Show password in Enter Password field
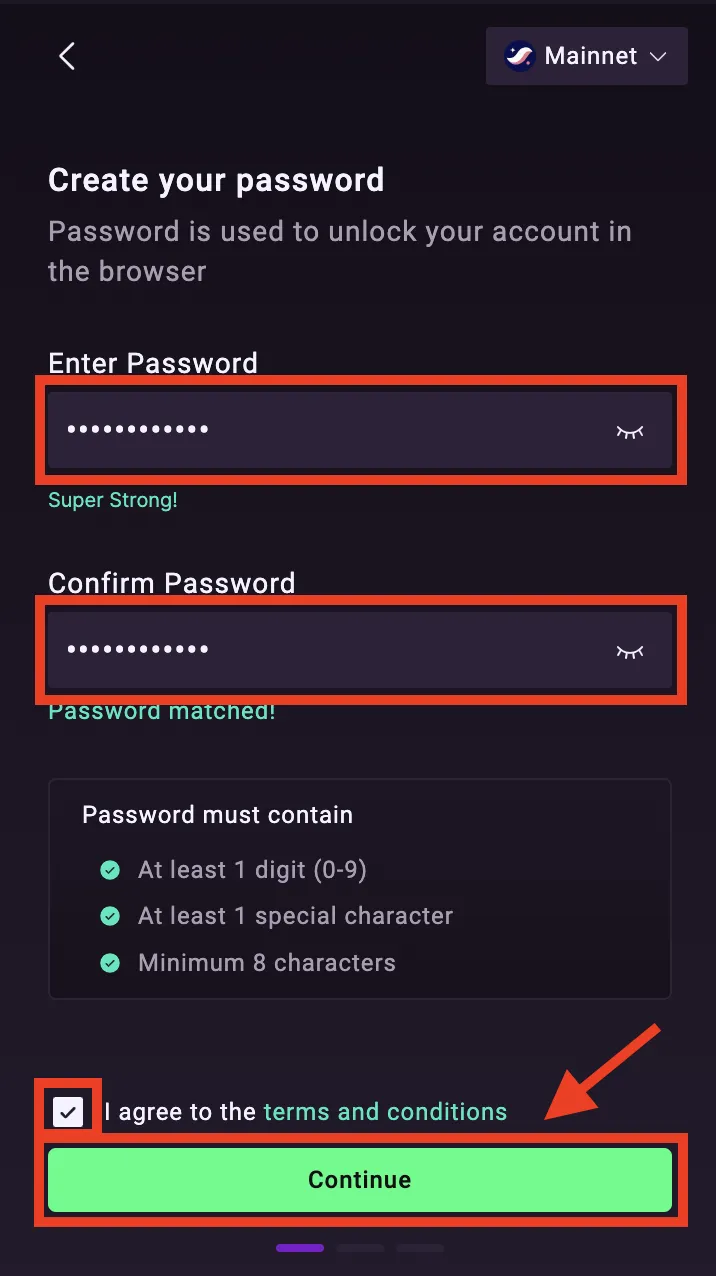Image resolution: width=716 pixels, height=1276 pixels. coord(630,431)
